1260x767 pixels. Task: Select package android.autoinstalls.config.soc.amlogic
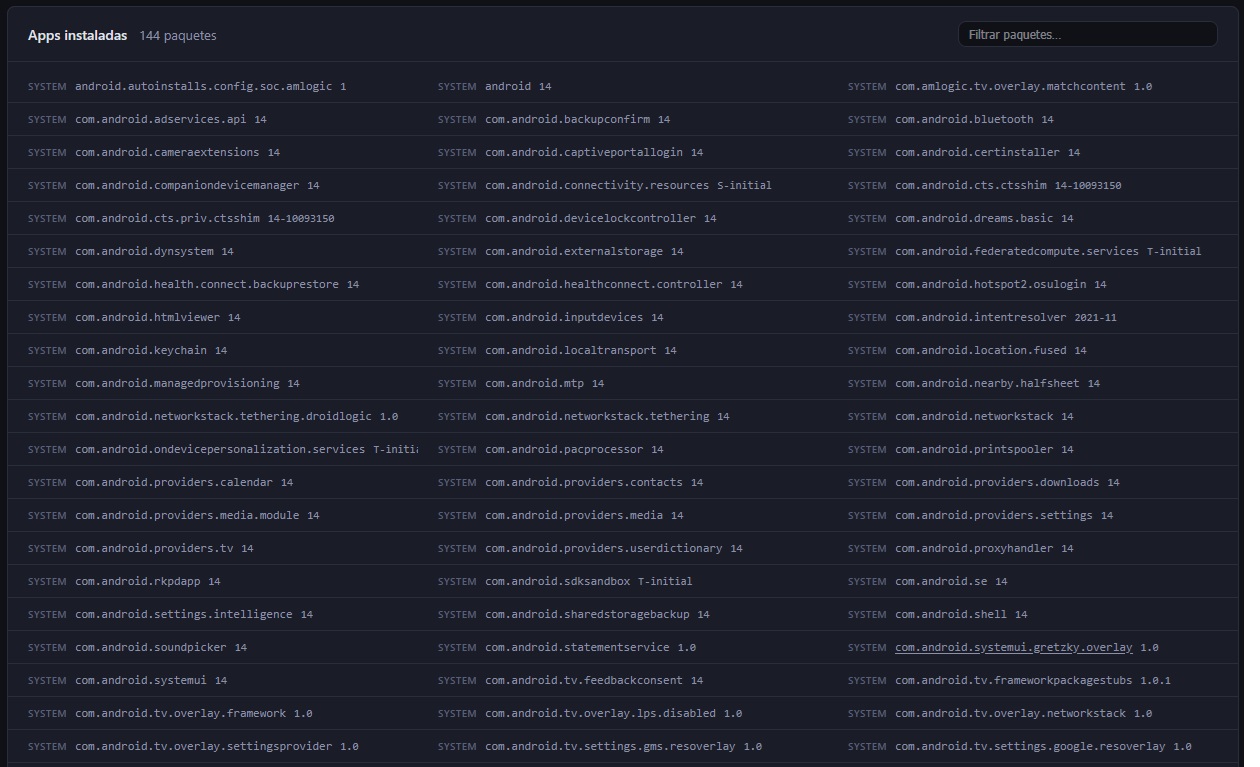pyautogui.click(x=203, y=86)
